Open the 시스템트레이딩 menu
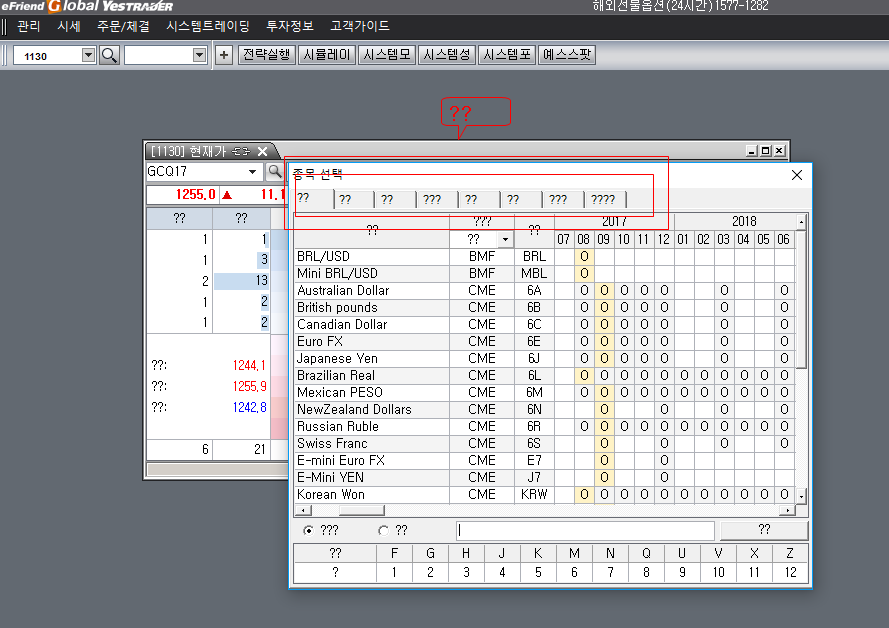 pos(208,26)
